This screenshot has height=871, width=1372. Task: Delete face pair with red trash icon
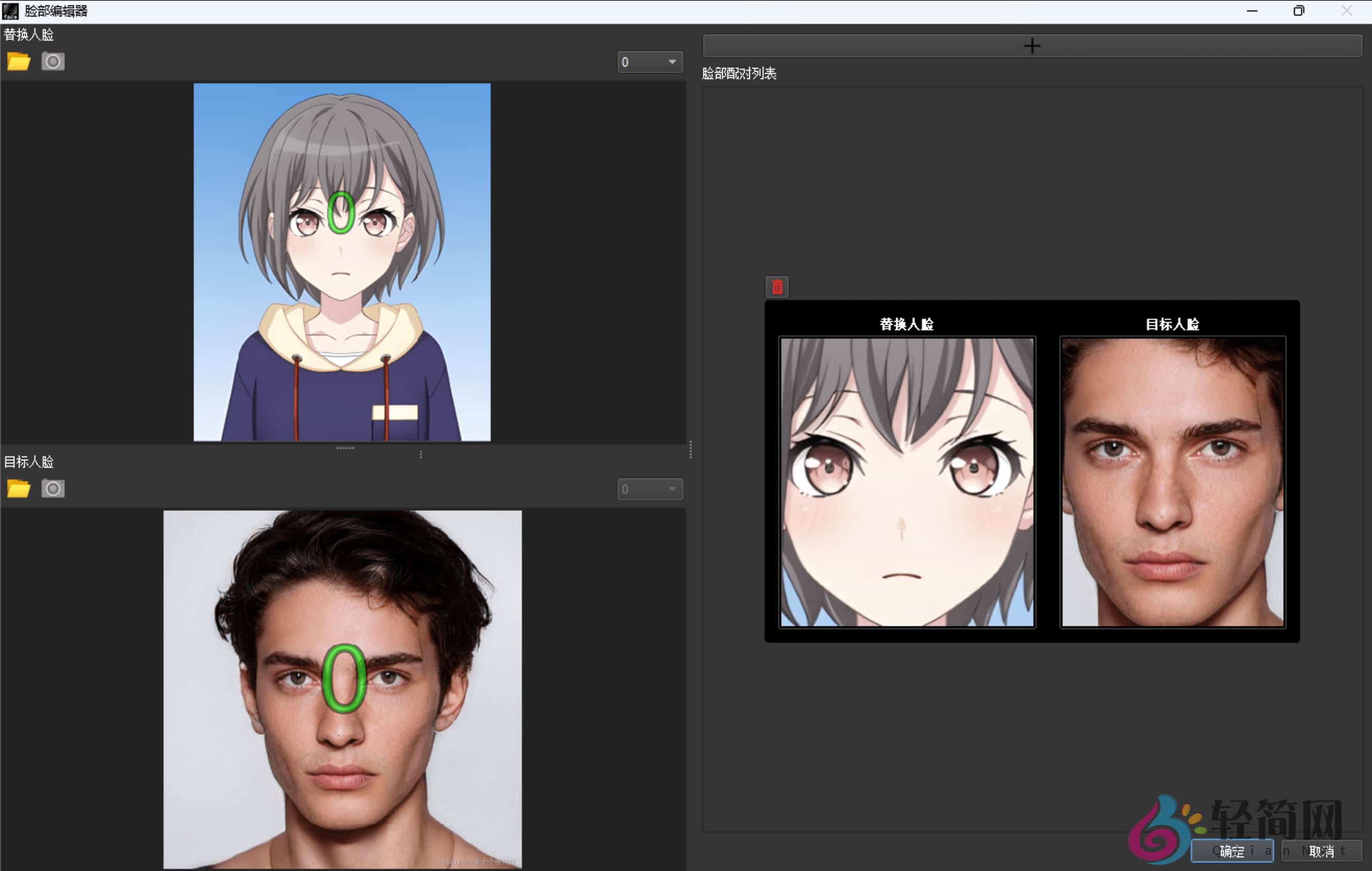(777, 287)
